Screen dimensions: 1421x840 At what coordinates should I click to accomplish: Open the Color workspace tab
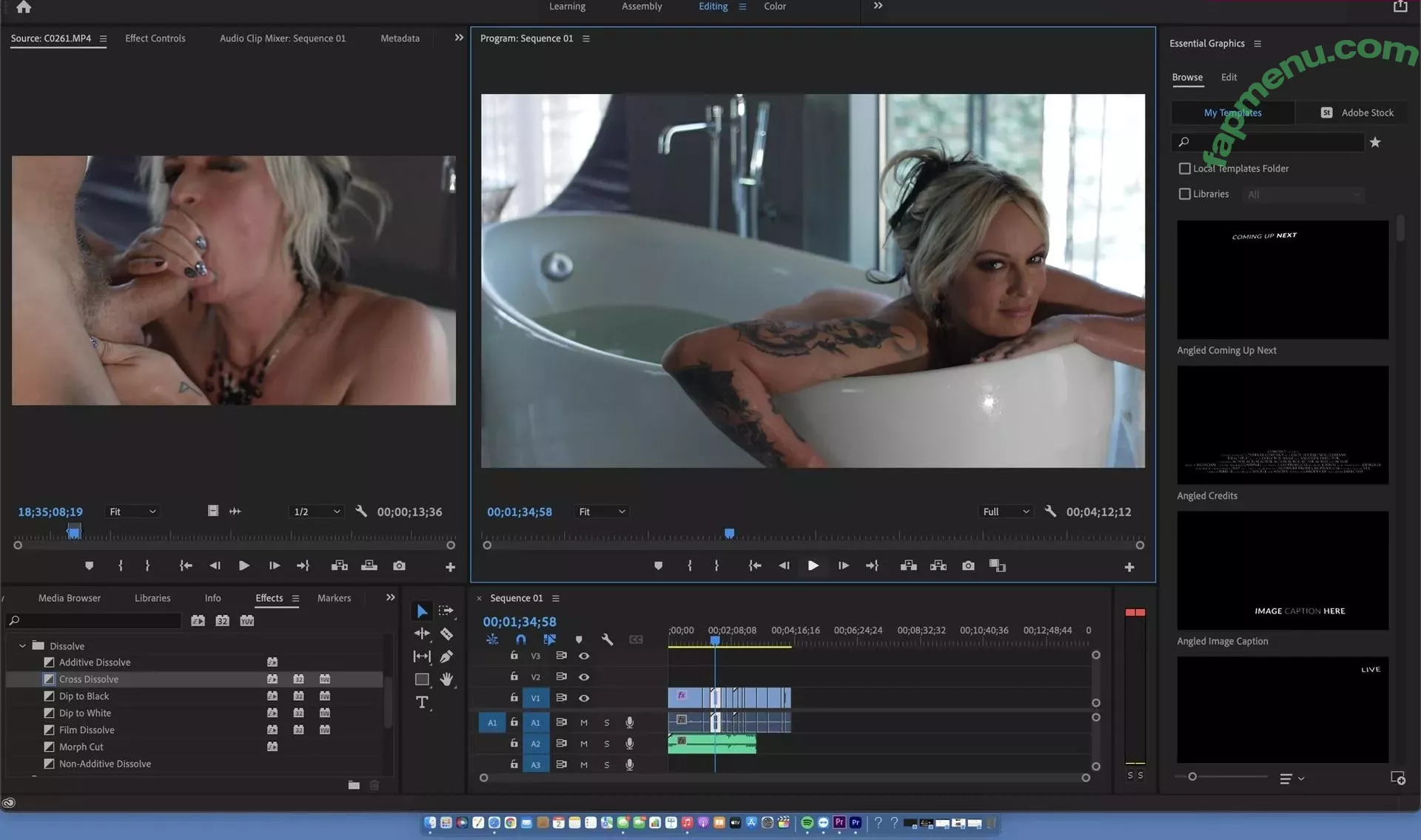pos(774,7)
